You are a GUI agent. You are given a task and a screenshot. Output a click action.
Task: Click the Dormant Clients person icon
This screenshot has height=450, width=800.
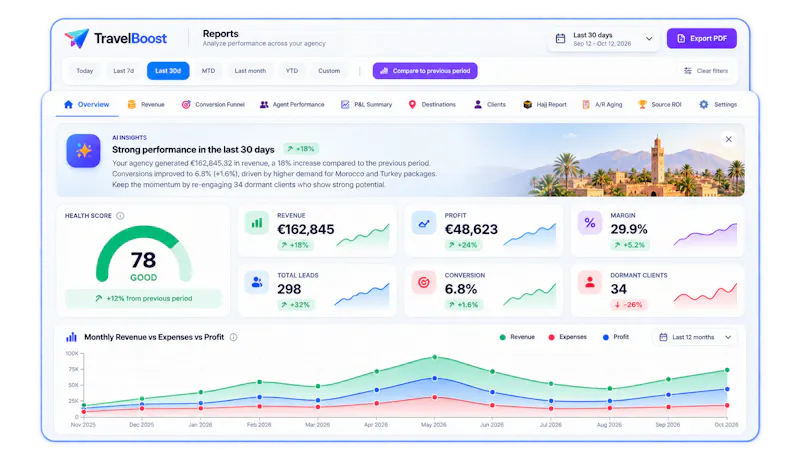[x=590, y=282]
